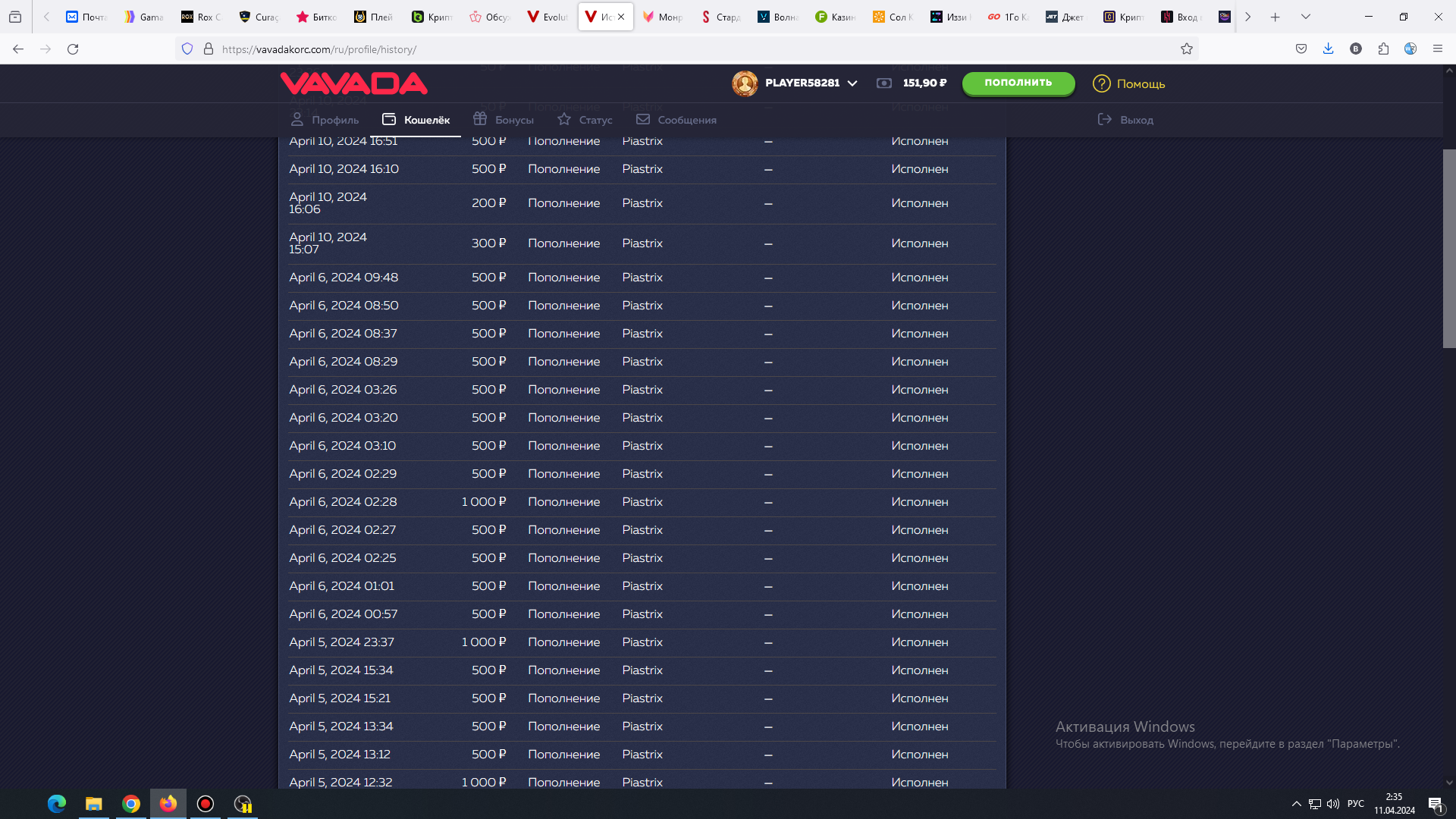Open the Firefox downloads icon

pyautogui.click(x=1329, y=49)
